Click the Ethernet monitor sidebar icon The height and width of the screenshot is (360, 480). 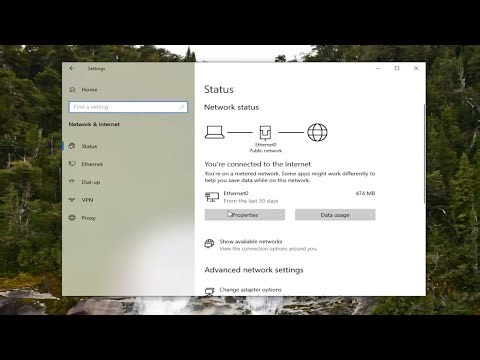(72, 164)
